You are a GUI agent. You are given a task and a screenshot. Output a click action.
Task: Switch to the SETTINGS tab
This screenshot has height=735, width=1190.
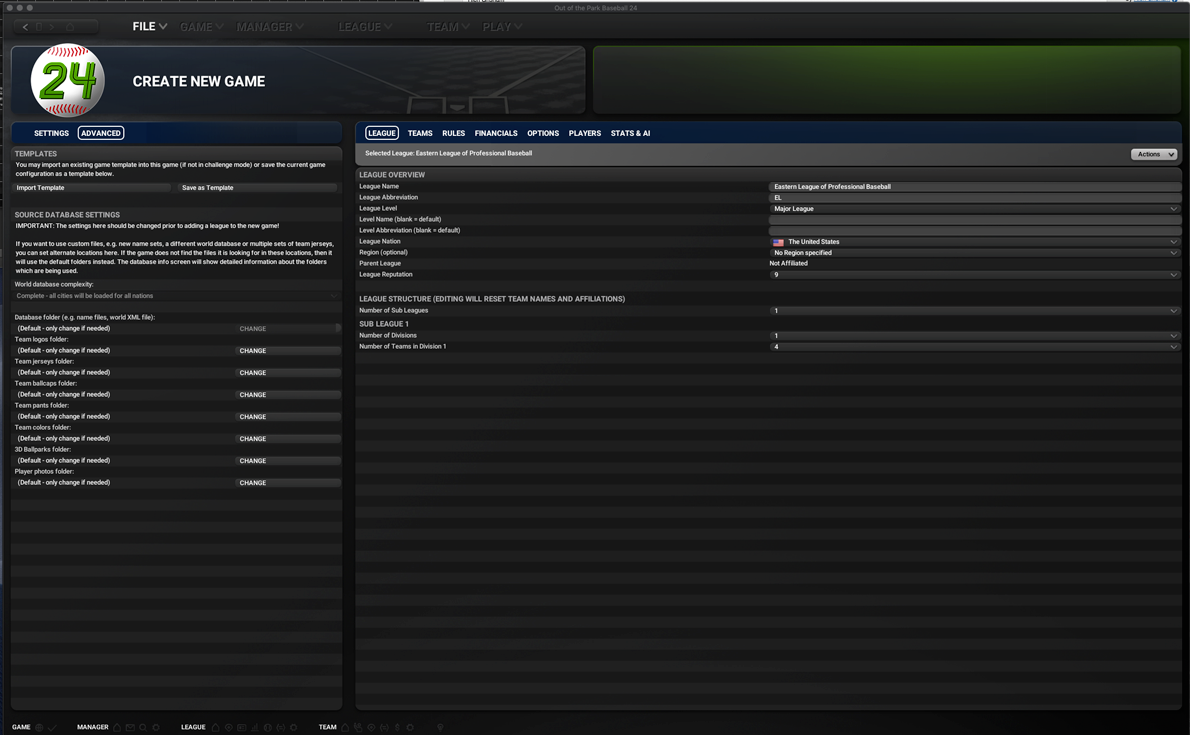tap(51, 133)
